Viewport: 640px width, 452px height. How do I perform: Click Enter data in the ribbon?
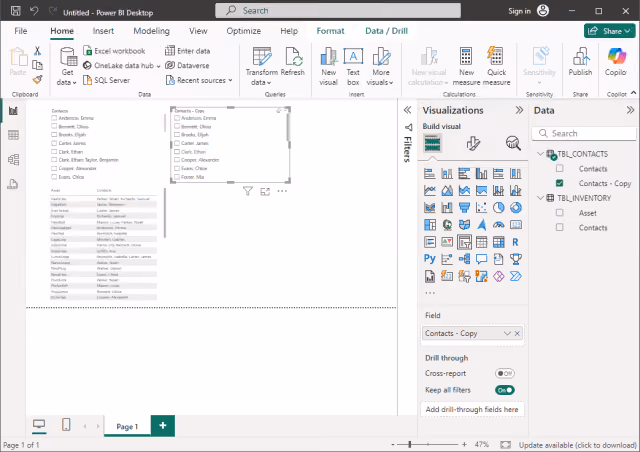[x=188, y=51]
